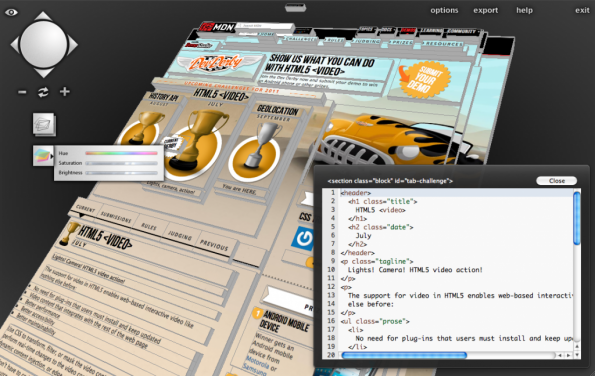
Task: Adjust the Saturation slider
Action: click(121, 163)
